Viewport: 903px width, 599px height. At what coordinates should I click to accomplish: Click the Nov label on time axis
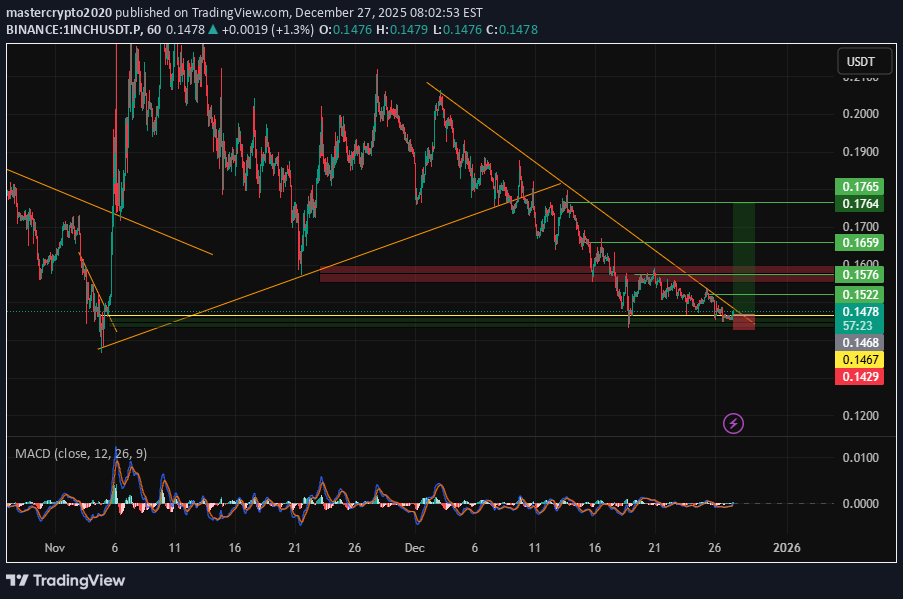[54, 548]
